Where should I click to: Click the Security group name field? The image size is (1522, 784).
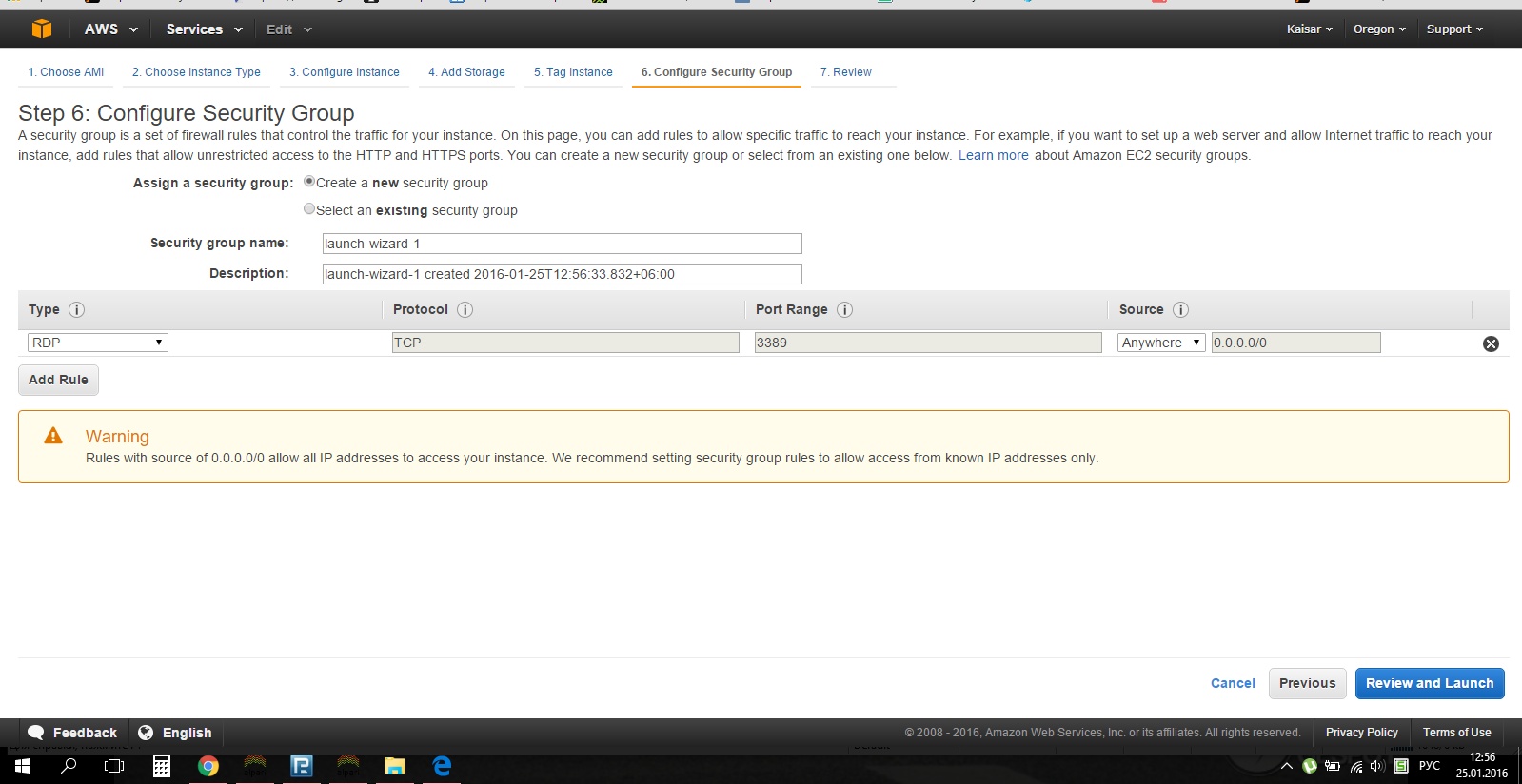coord(562,244)
